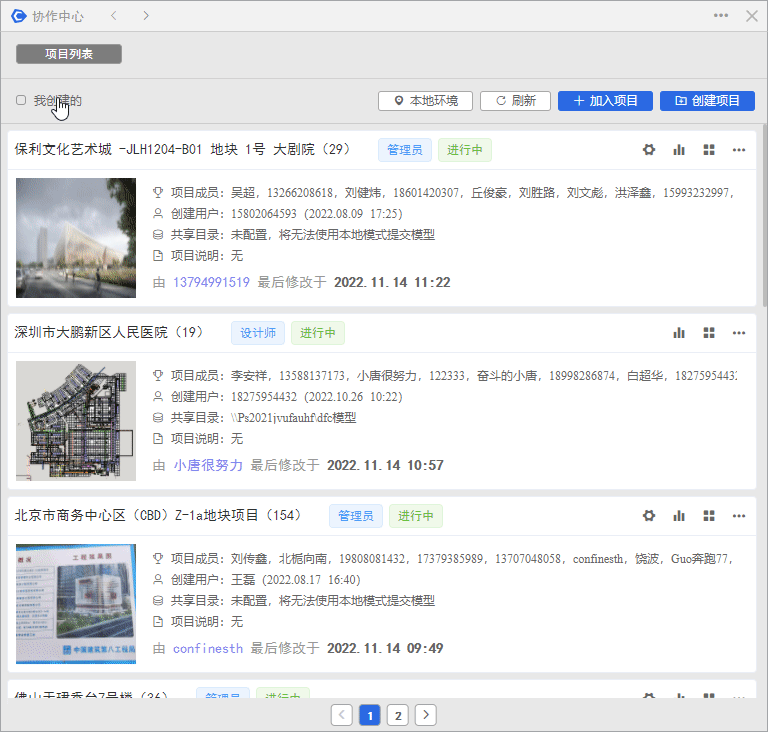This screenshot has width=768, height=732.
Task: Open settings gear for 保利文化艺术城 project
Action: pyautogui.click(x=649, y=150)
